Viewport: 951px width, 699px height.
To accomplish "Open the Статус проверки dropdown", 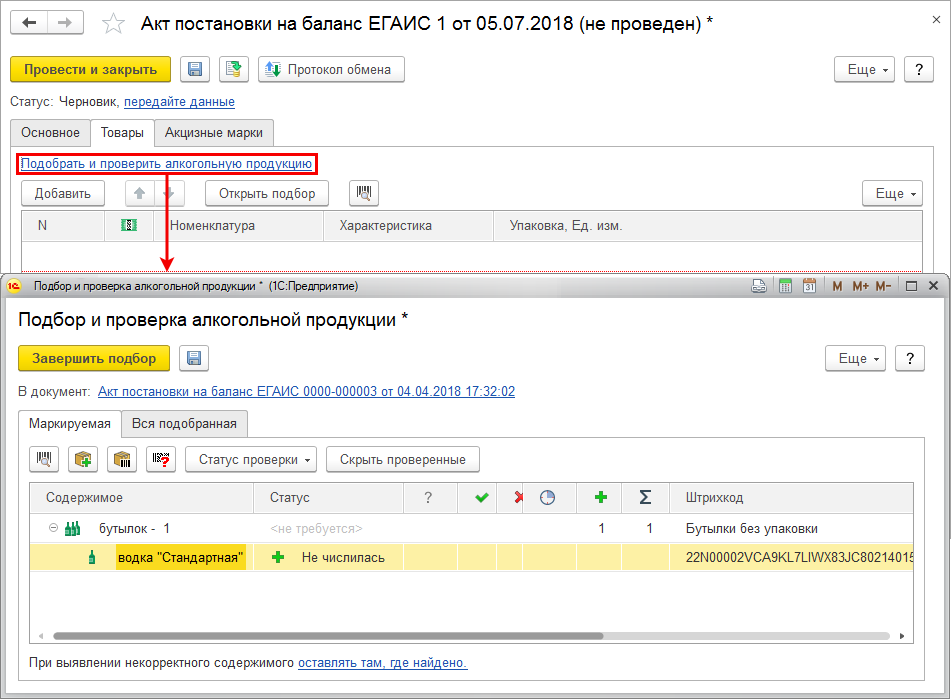I will [251, 460].
